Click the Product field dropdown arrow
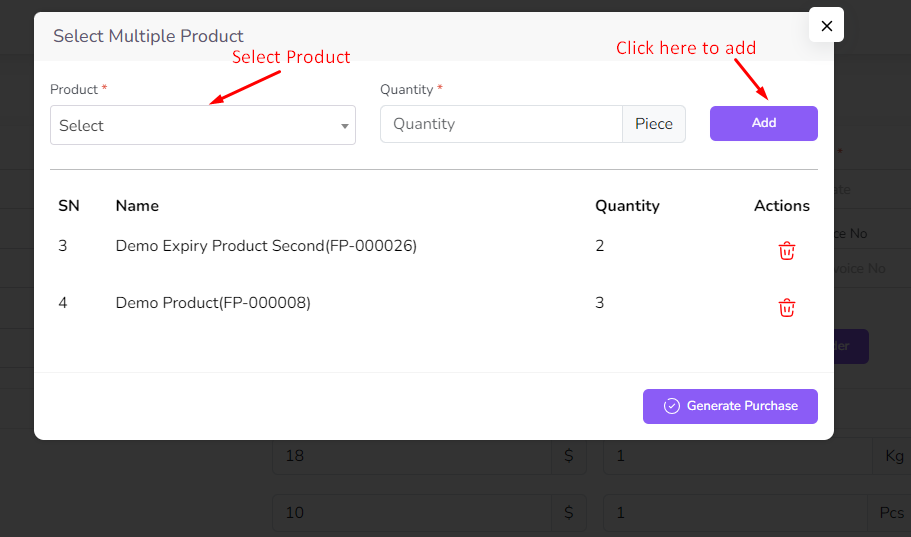The width and height of the screenshot is (911, 537). 345,127
